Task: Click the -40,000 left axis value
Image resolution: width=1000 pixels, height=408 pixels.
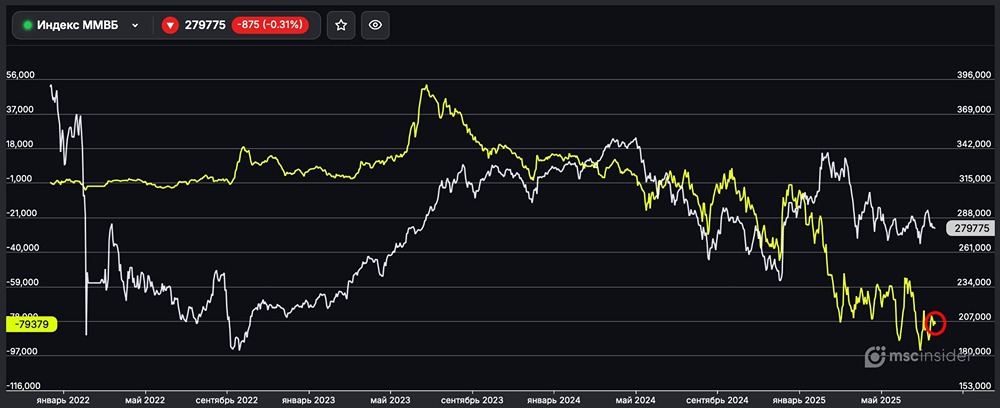Action: click(22, 248)
